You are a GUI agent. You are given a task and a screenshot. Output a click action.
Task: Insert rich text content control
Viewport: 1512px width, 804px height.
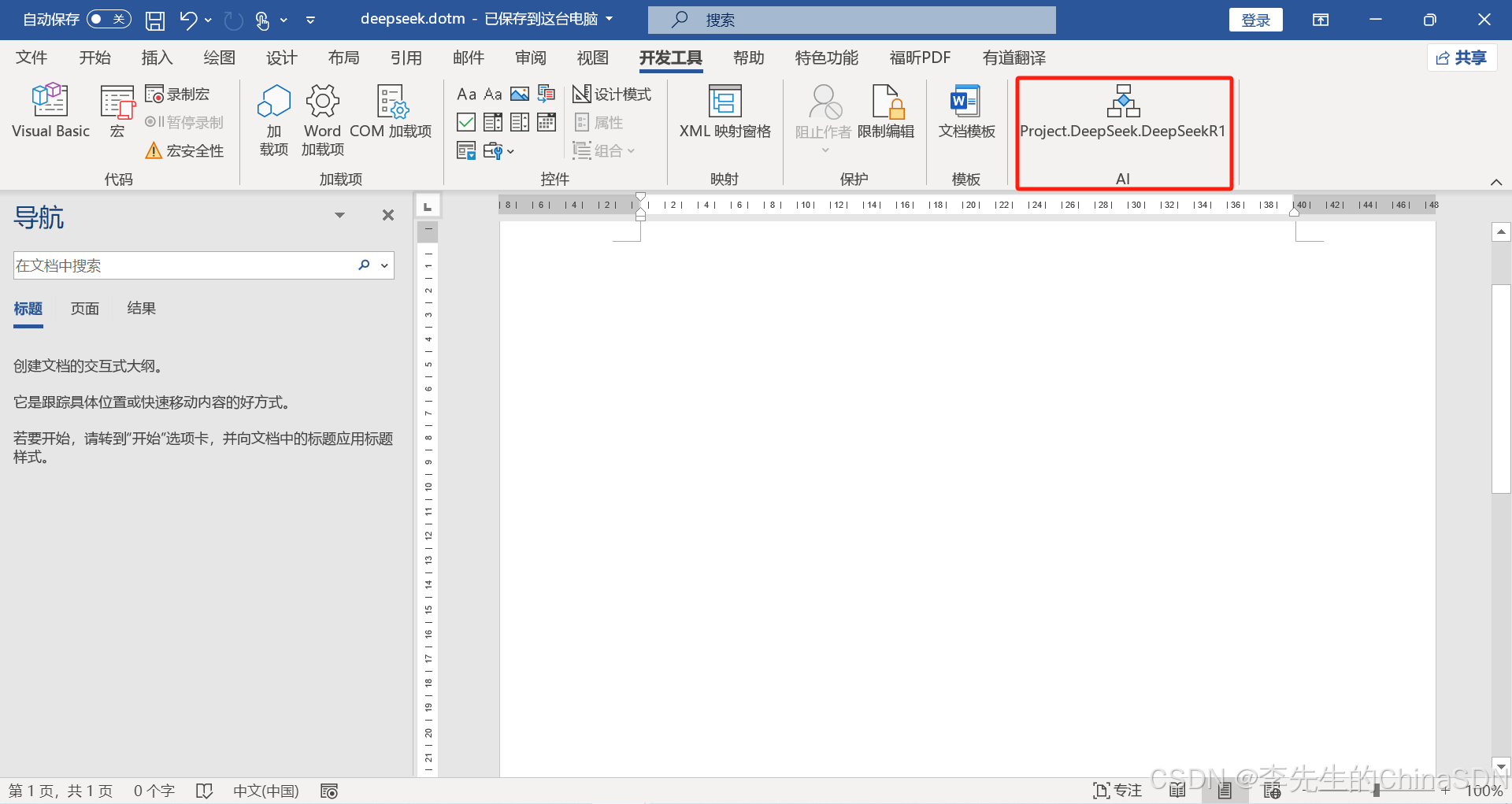[467, 94]
